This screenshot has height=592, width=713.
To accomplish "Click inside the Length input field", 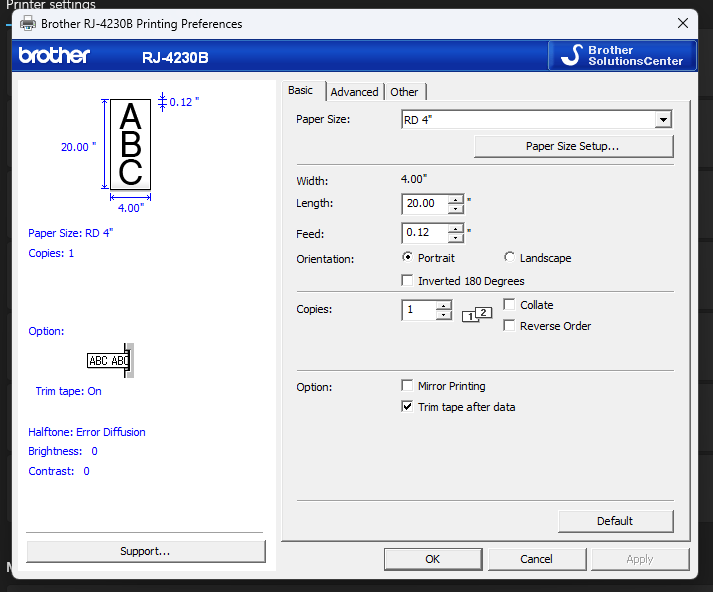I will (425, 204).
